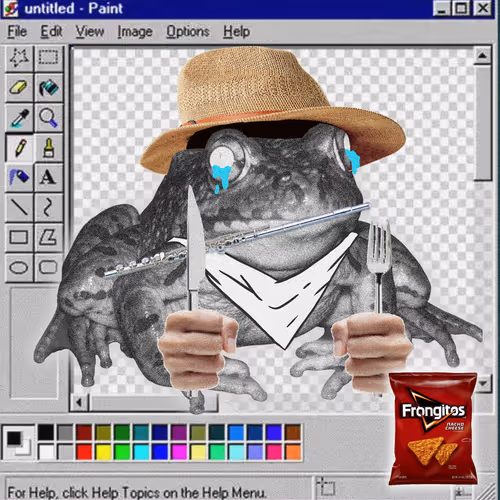Screen dimensions: 500x500
Task: Pick the bright red color swatch
Action: 84,452
